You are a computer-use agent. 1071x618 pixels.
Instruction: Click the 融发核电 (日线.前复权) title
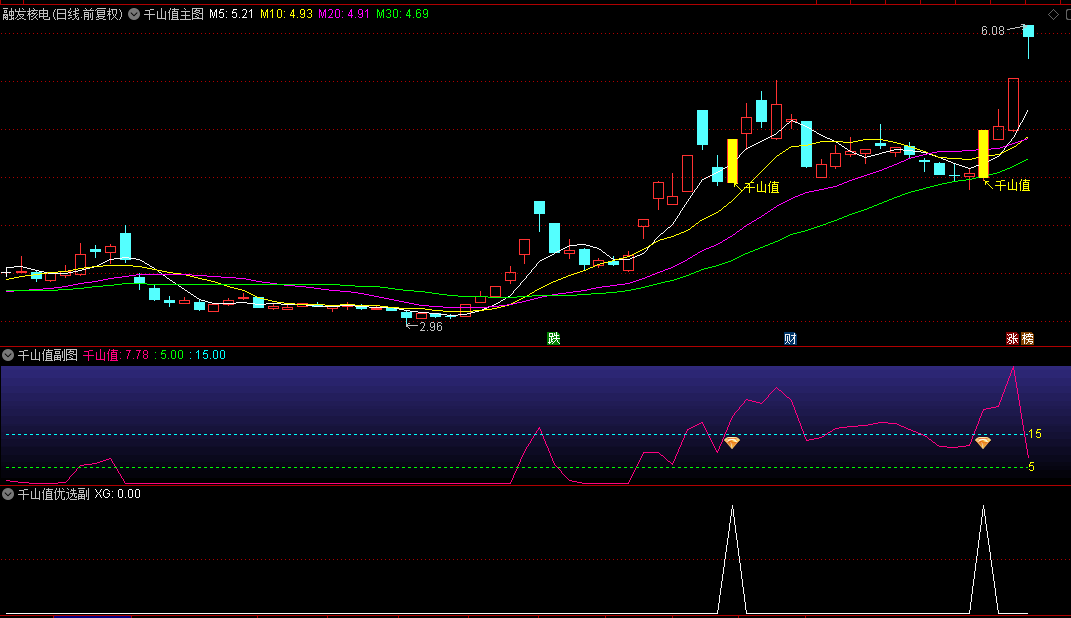coord(62,15)
